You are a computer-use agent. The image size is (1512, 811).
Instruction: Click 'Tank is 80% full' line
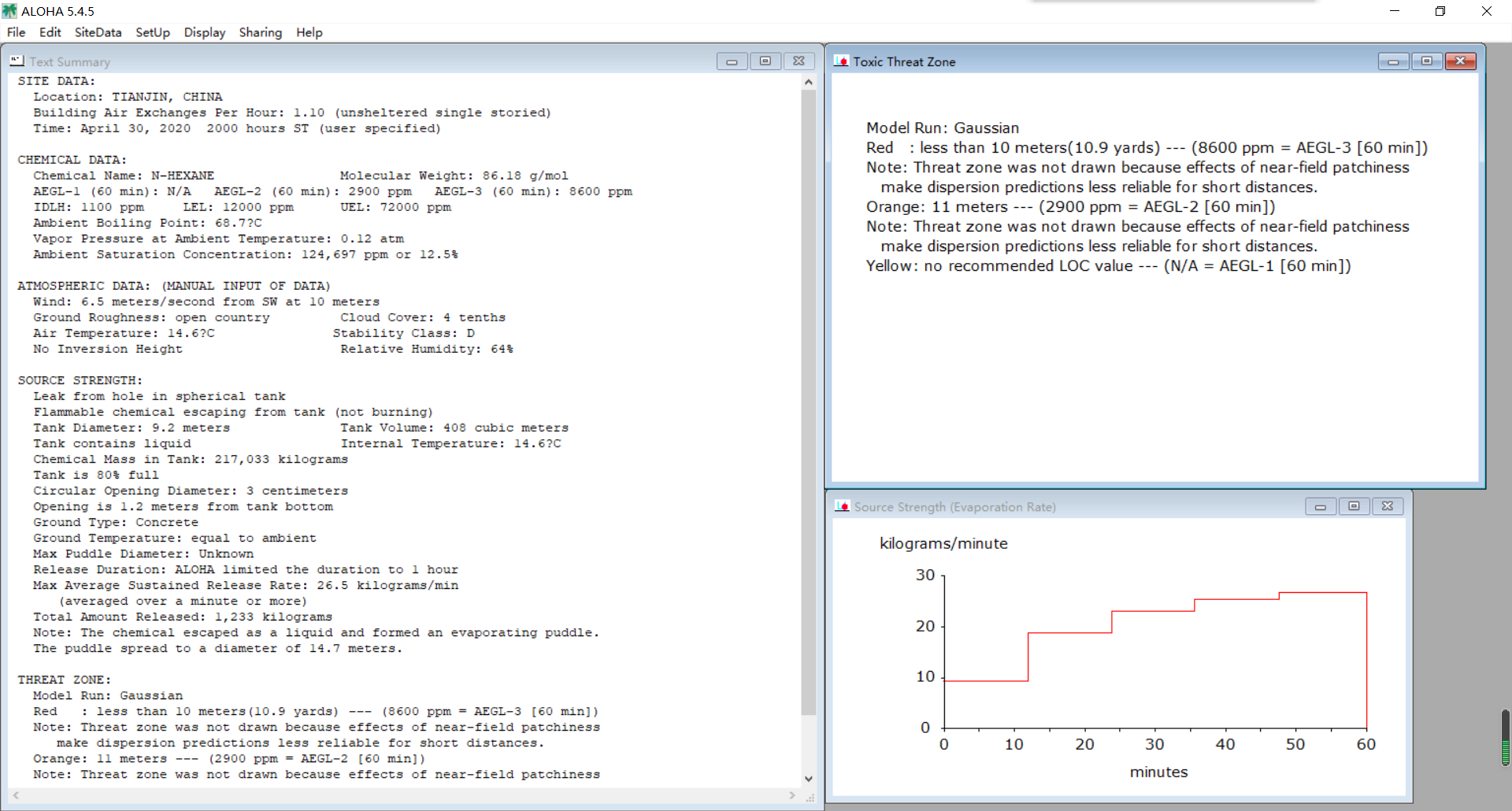[x=96, y=475]
